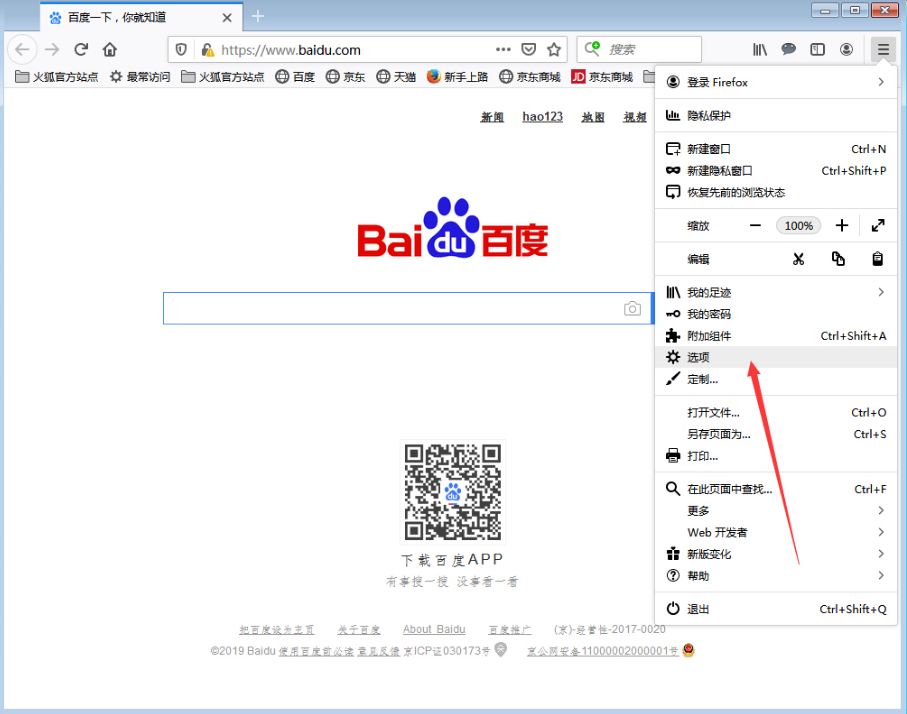Viewport: 907px width, 714px height.
Task: Enter full screen via the zoom row icon
Action: tap(878, 225)
